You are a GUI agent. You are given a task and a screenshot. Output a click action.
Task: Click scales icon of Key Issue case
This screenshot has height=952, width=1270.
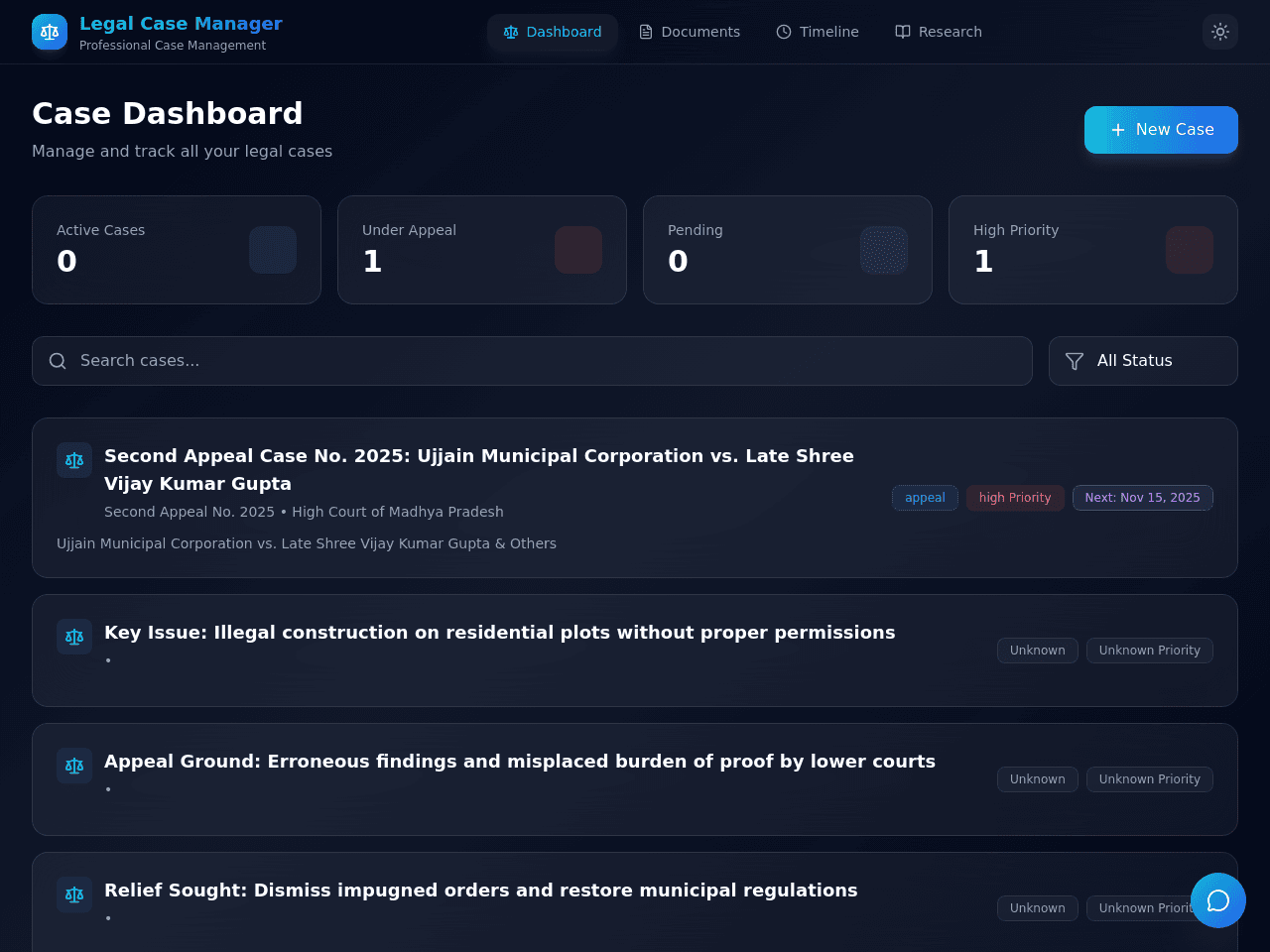coord(74,637)
